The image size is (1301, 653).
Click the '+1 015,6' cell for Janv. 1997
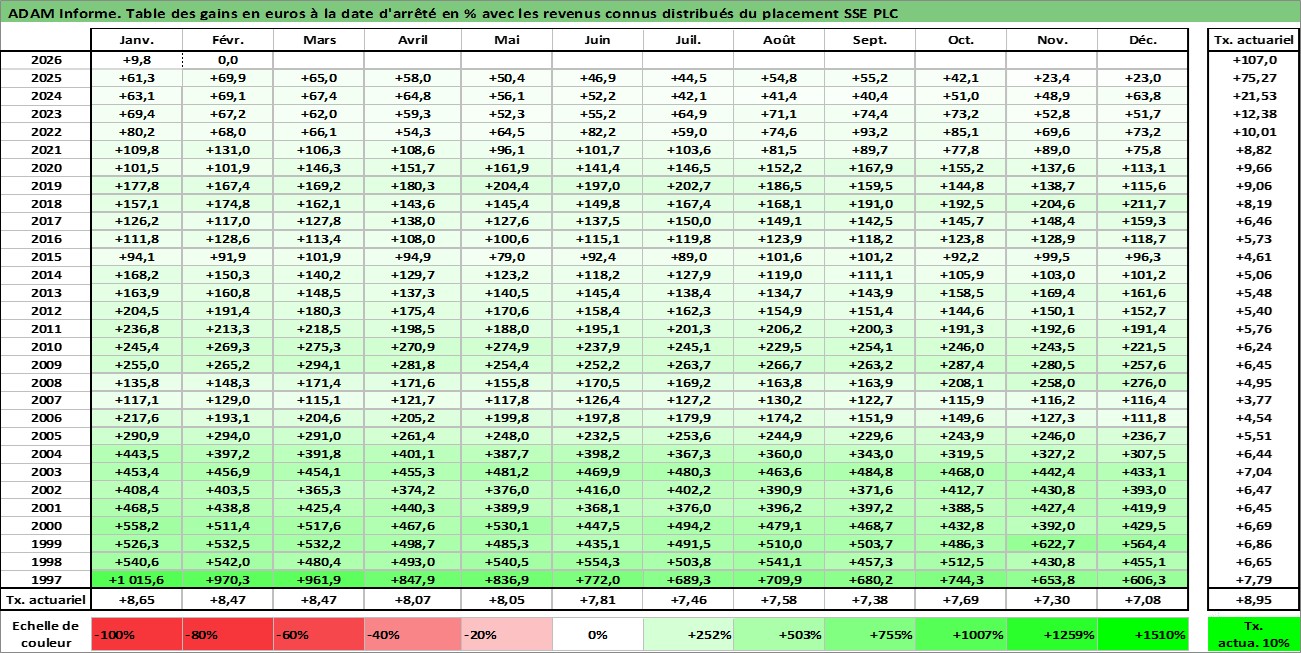click(x=136, y=579)
